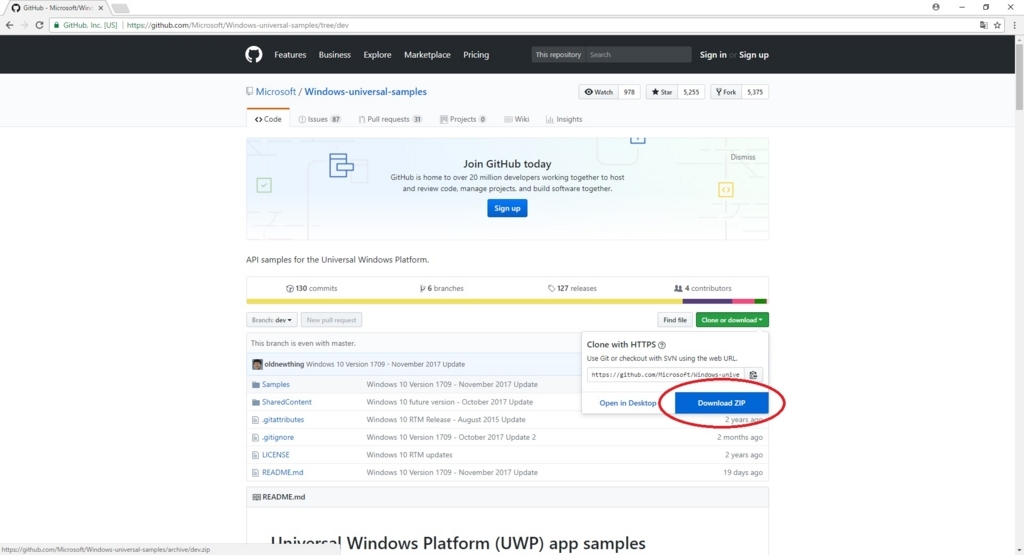Screen dimensions: 1024x555
Task: Reload the page with refresh icon
Action: click(x=39, y=25)
